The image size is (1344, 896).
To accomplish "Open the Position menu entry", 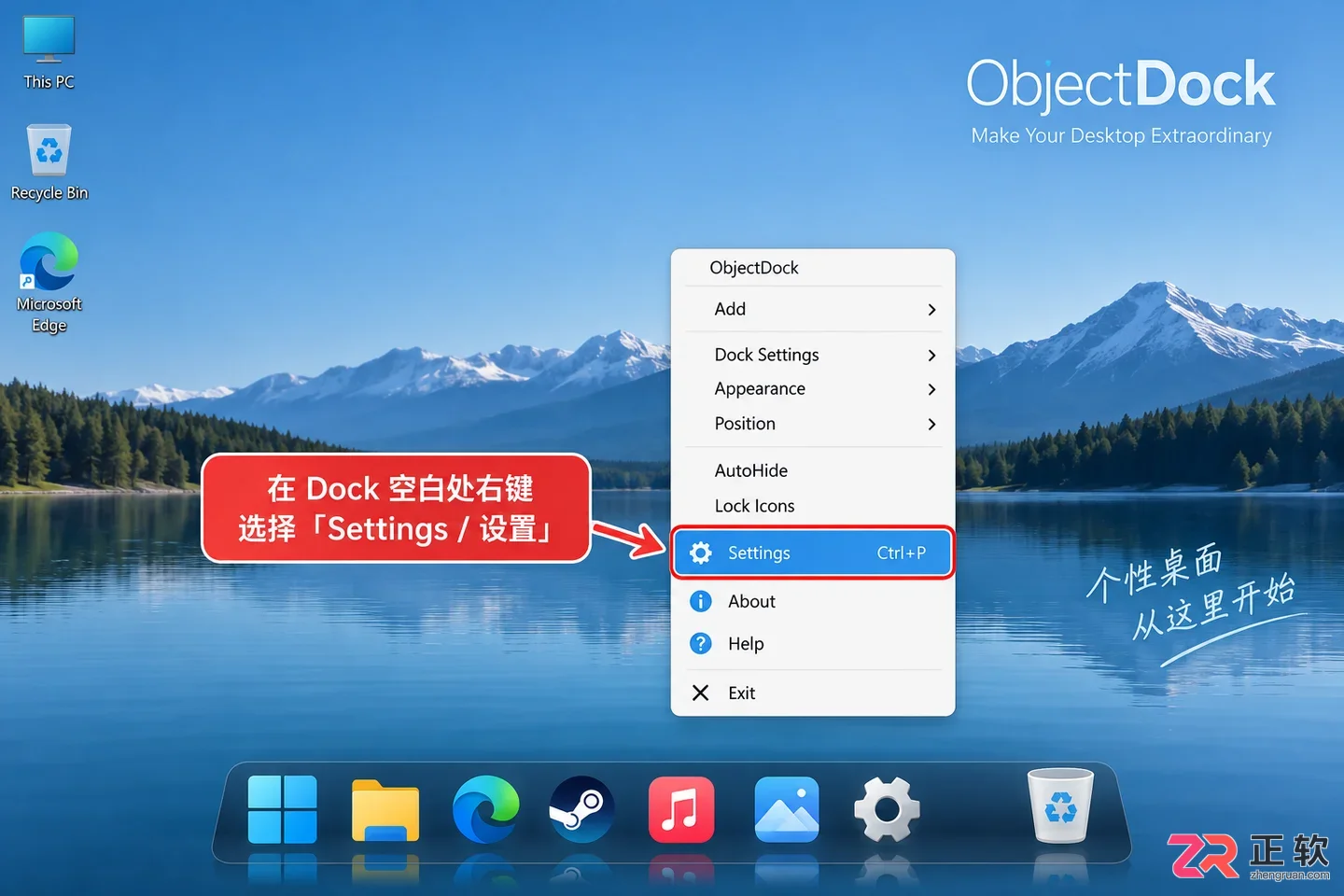I will pos(813,424).
